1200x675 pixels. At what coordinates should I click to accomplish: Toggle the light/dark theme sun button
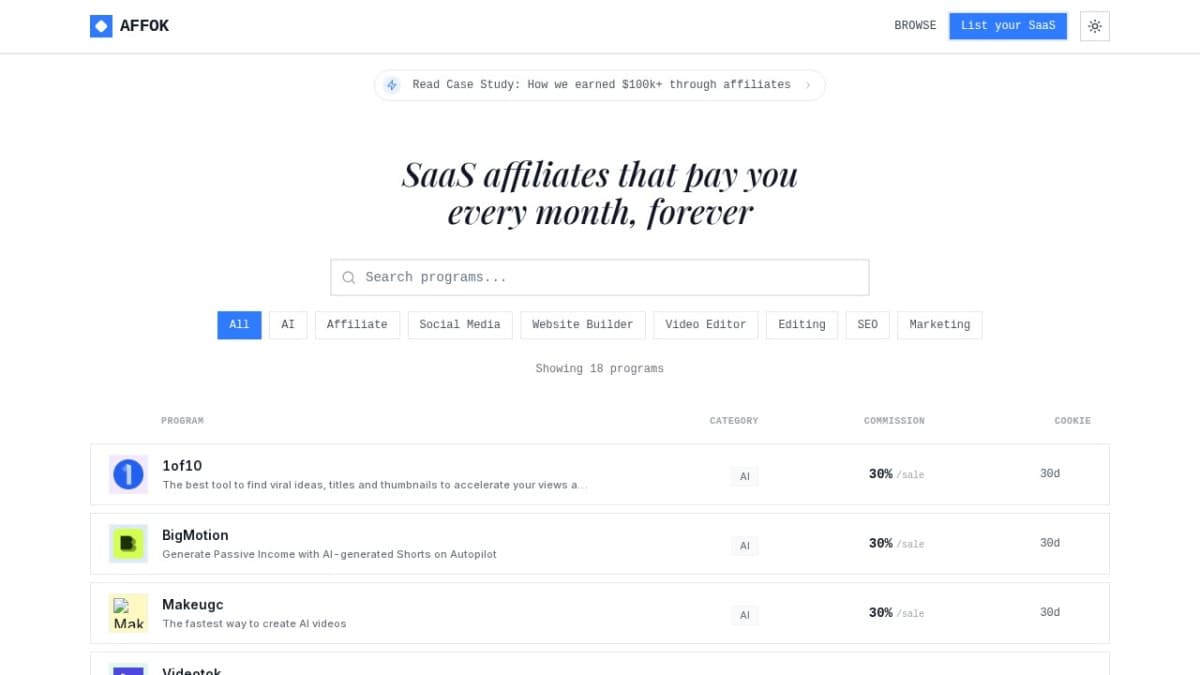click(x=1095, y=26)
